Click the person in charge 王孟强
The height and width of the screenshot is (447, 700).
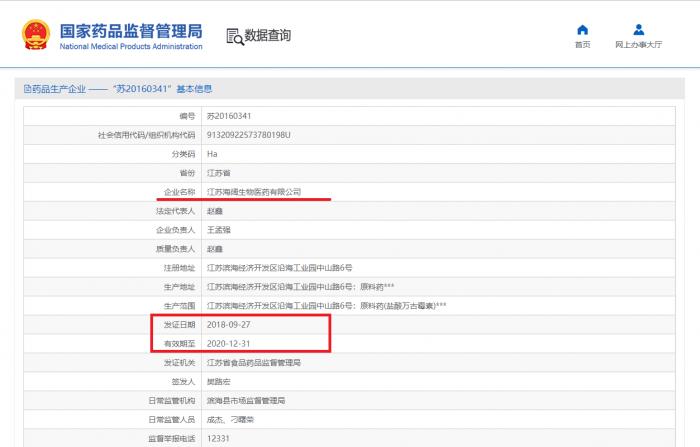pos(218,230)
